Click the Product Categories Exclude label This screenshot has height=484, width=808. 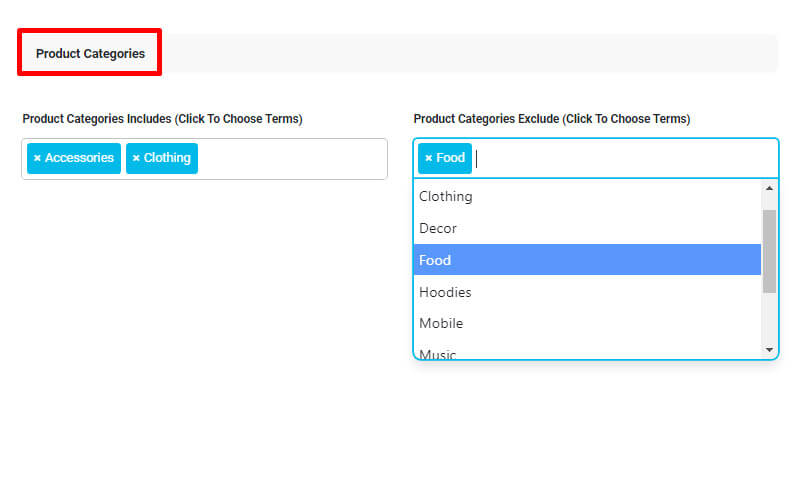[552, 119]
